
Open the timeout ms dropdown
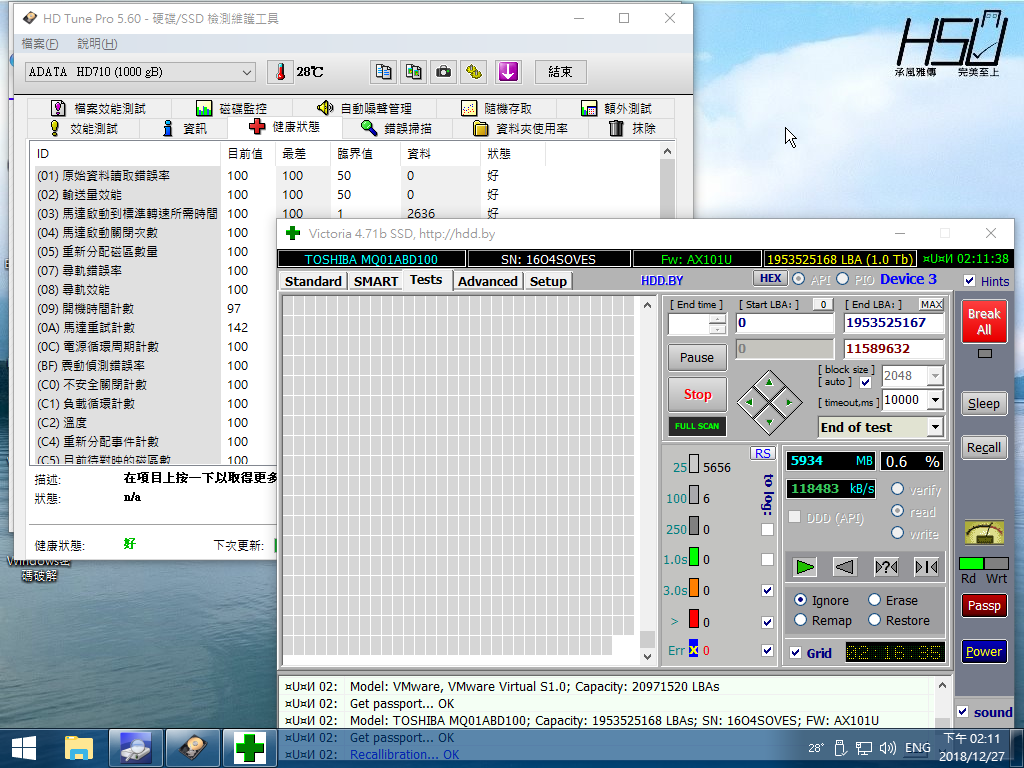pyautogui.click(x=935, y=400)
